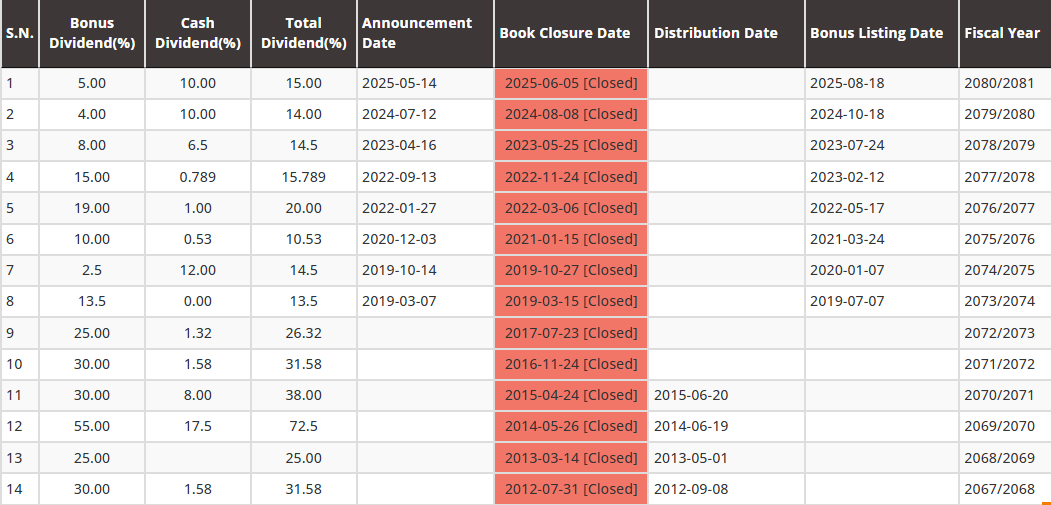Click the Announcement Date header
Image resolution: width=1051 pixels, height=505 pixels.
click(x=417, y=33)
